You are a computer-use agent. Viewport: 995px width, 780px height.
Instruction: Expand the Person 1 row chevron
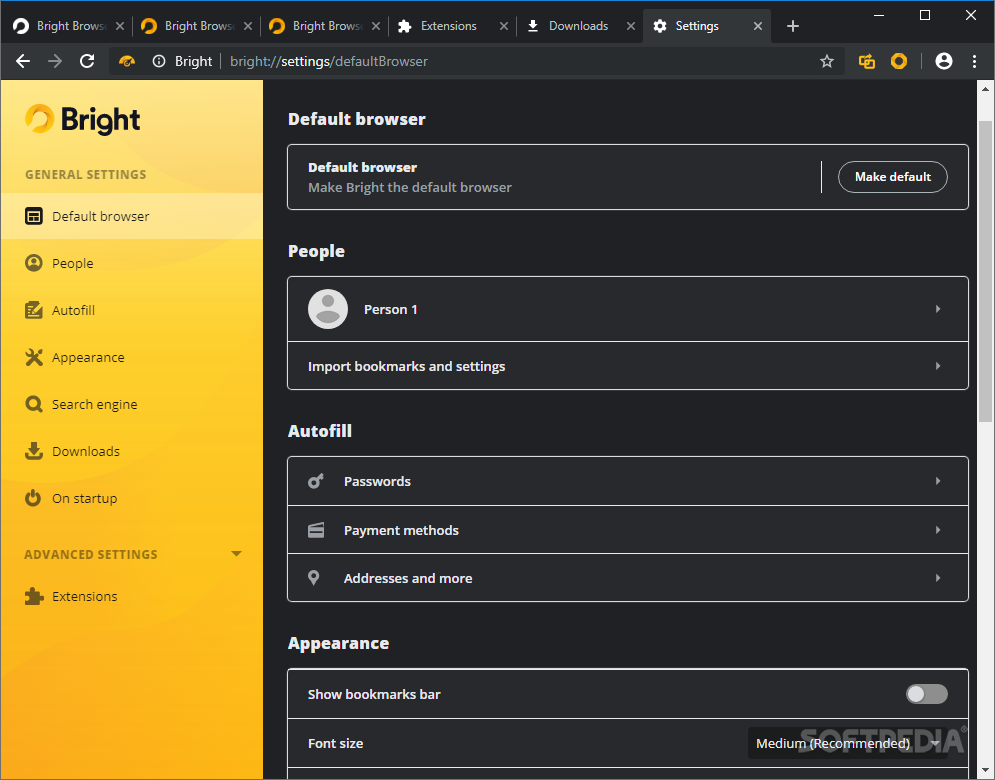[937, 309]
